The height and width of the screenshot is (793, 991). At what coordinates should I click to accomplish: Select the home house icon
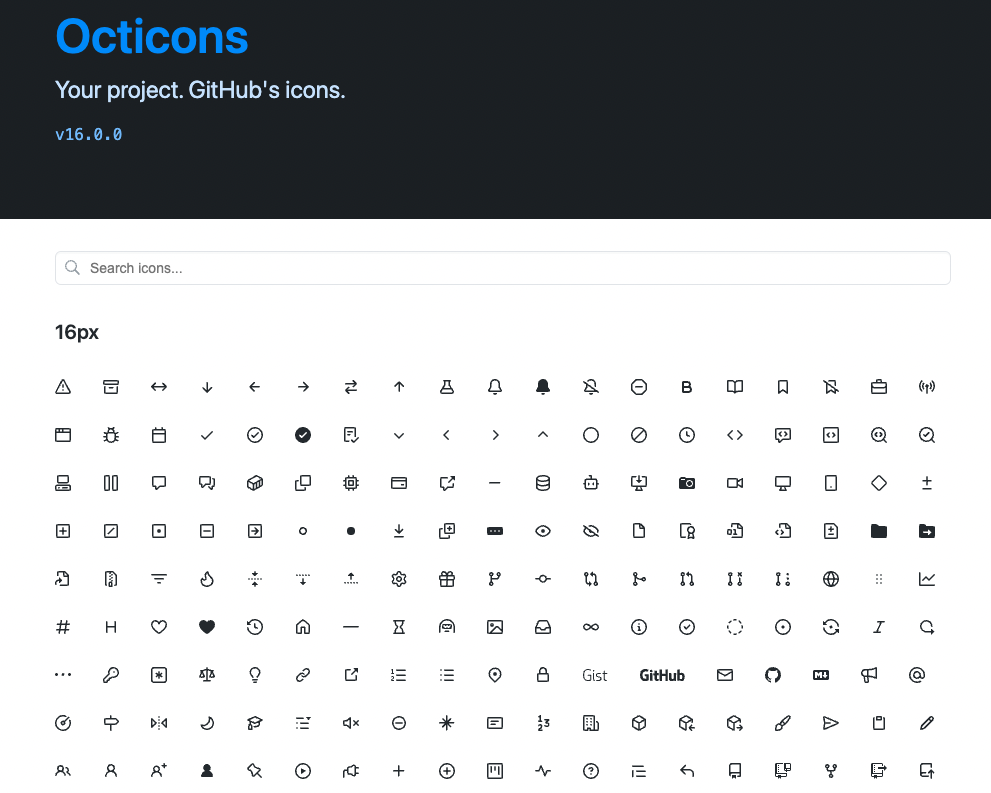[x=303, y=627]
